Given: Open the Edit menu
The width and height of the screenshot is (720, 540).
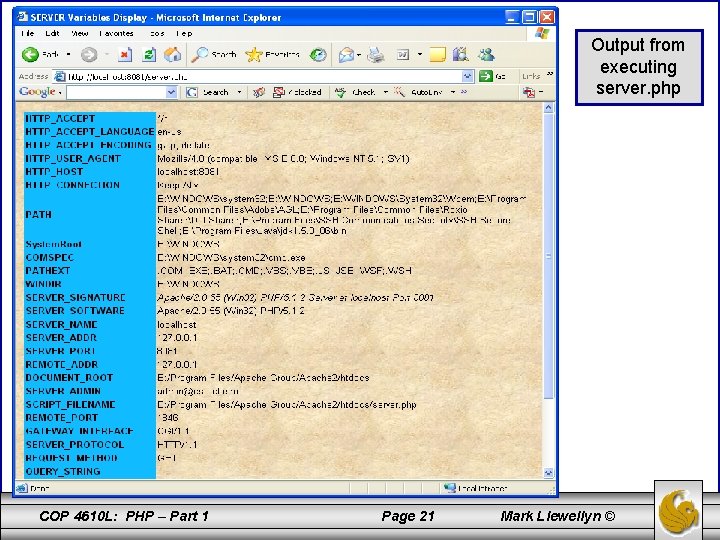Looking at the screenshot, I should click(x=52, y=33).
